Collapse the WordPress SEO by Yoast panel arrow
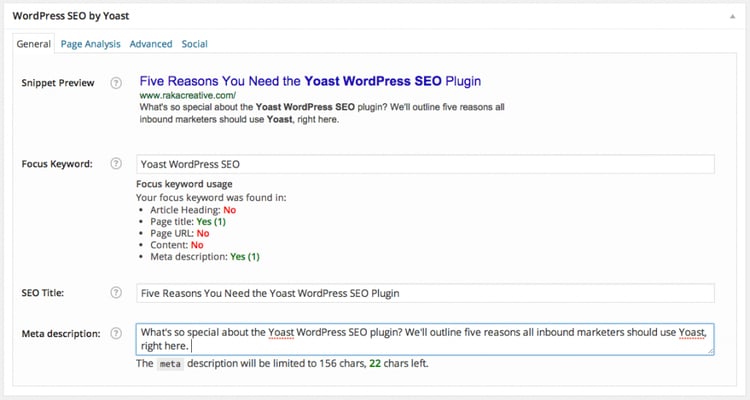750x400 pixels. [732, 16]
